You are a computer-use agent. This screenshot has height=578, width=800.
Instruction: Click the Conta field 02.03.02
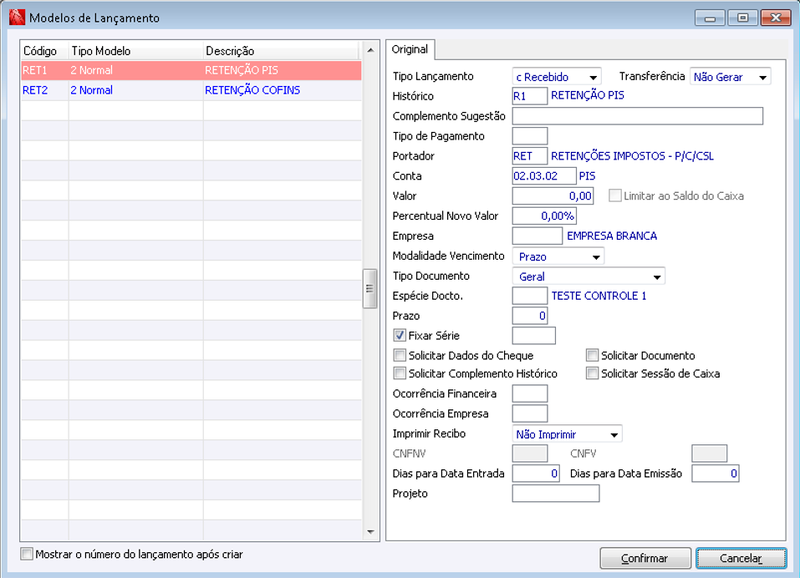click(544, 176)
